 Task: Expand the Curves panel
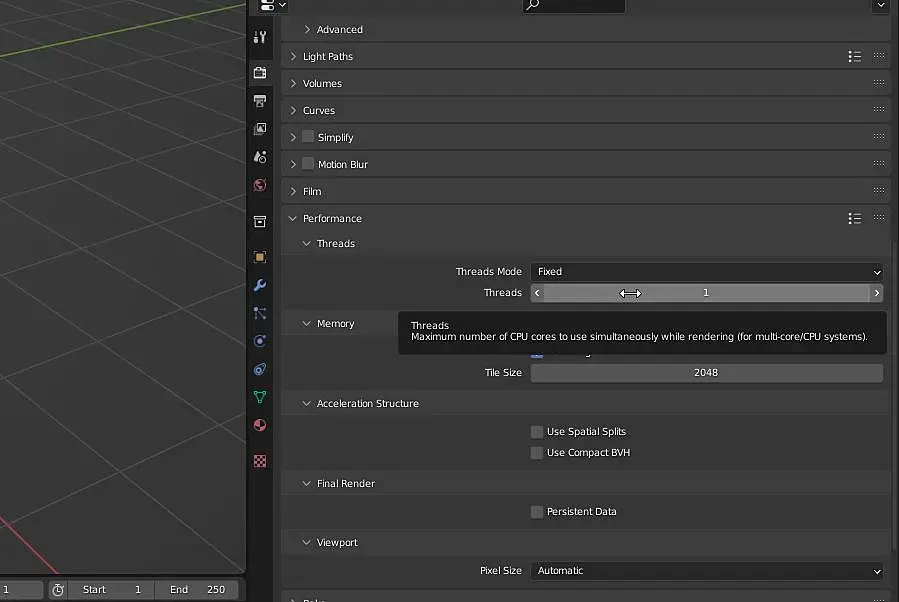coord(294,110)
